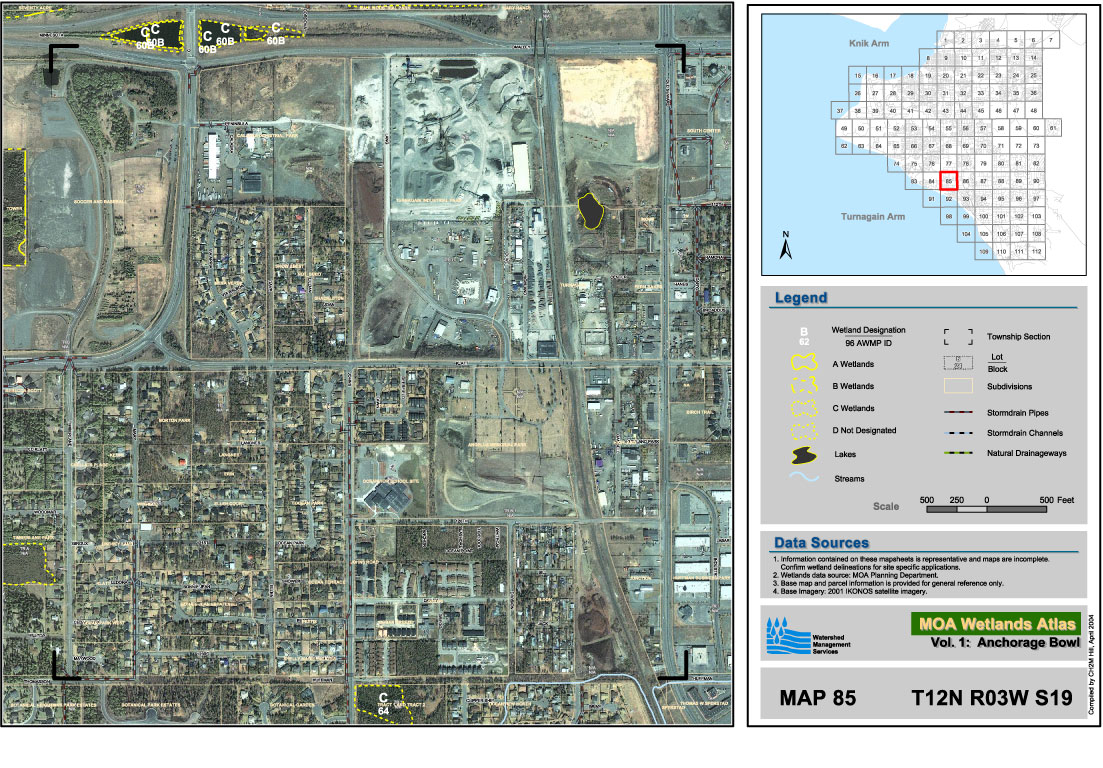Click the Natural Drainageways line symbol
The image size is (1103, 768).
(x=958, y=455)
